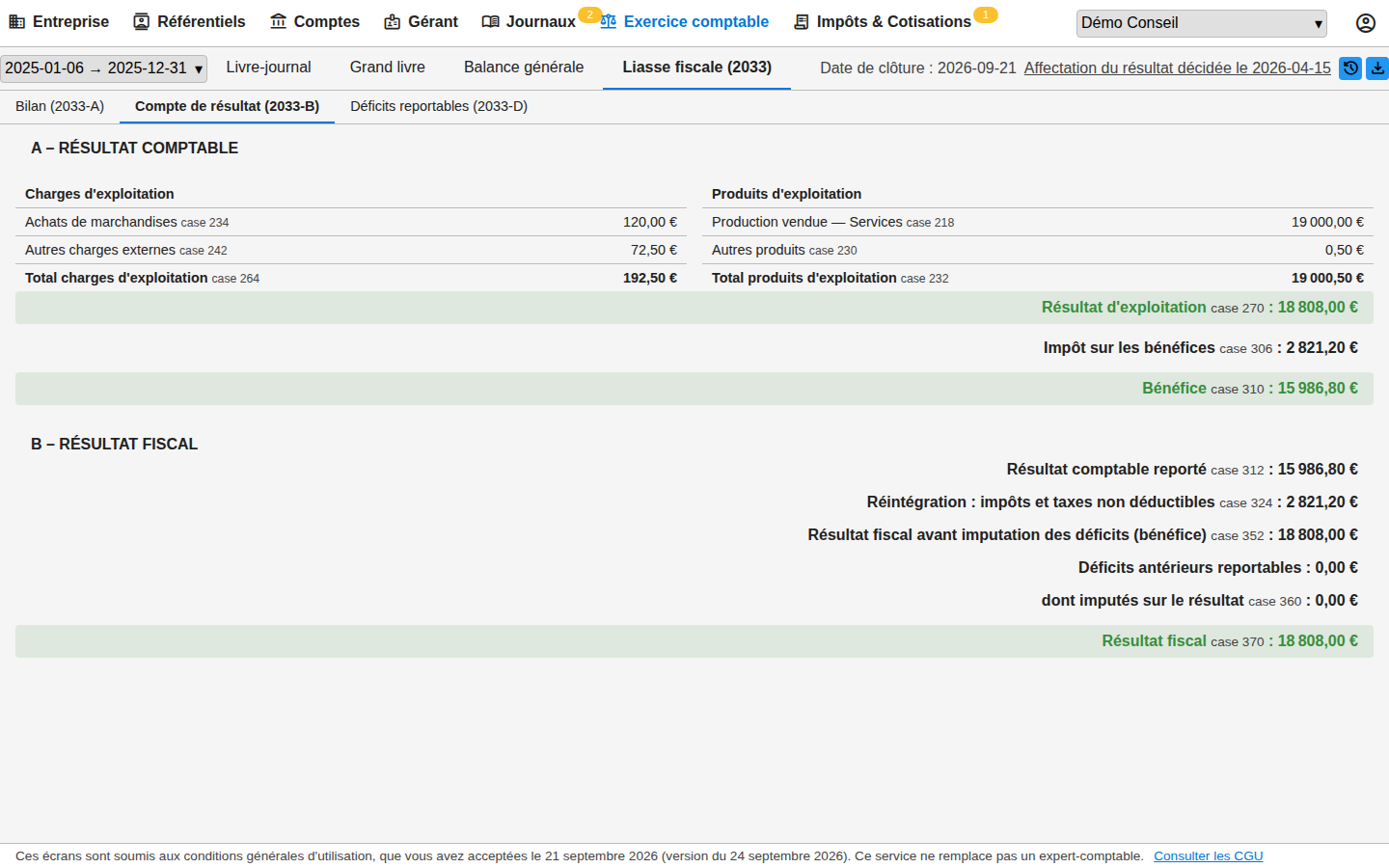The image size is (1389, 868).
Task: Click the Résultat fiscal case 370 line
Action: 694,641
